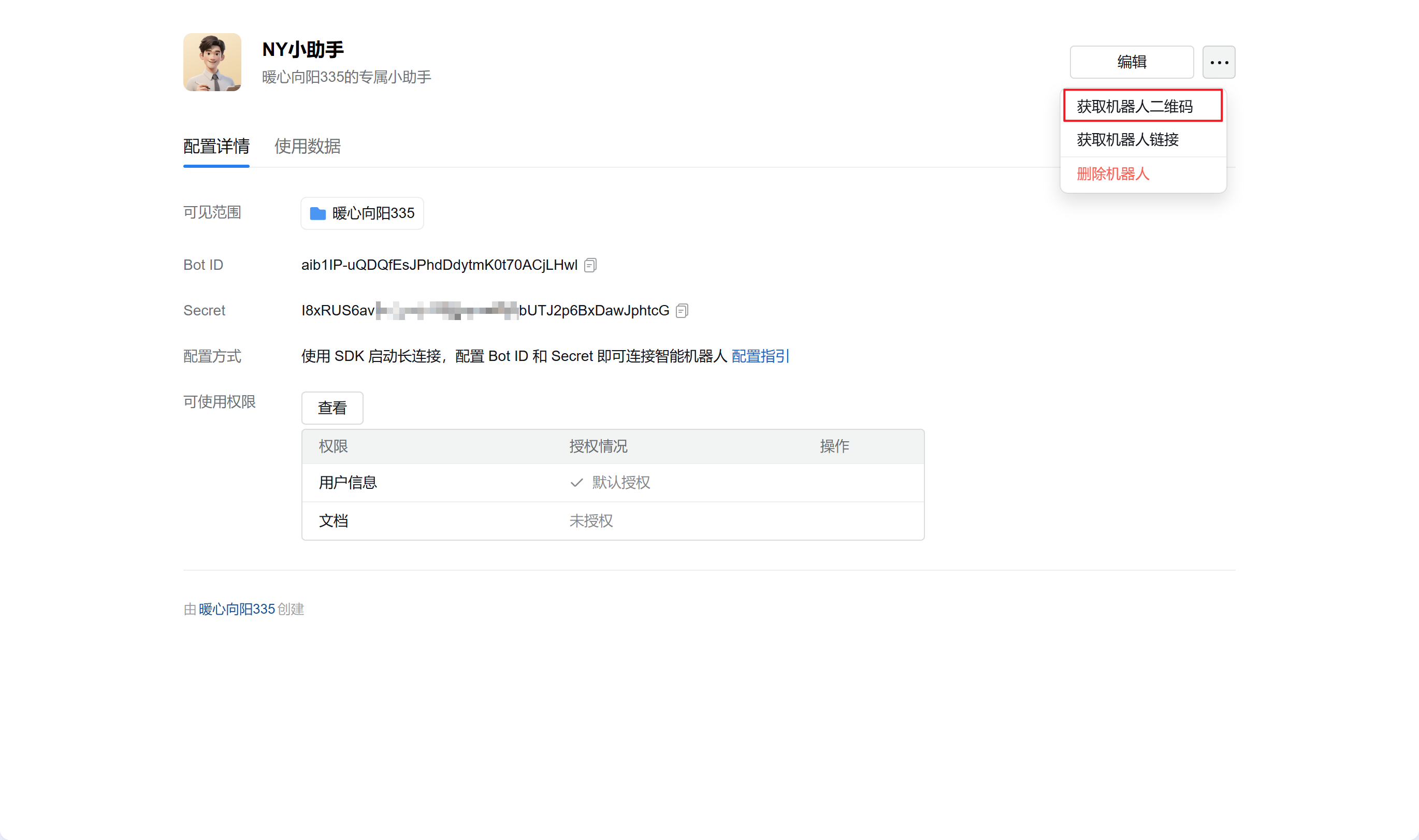
Task: Click the 查看 permissions button
Action: pyautogui.click(x=331, y=408)
